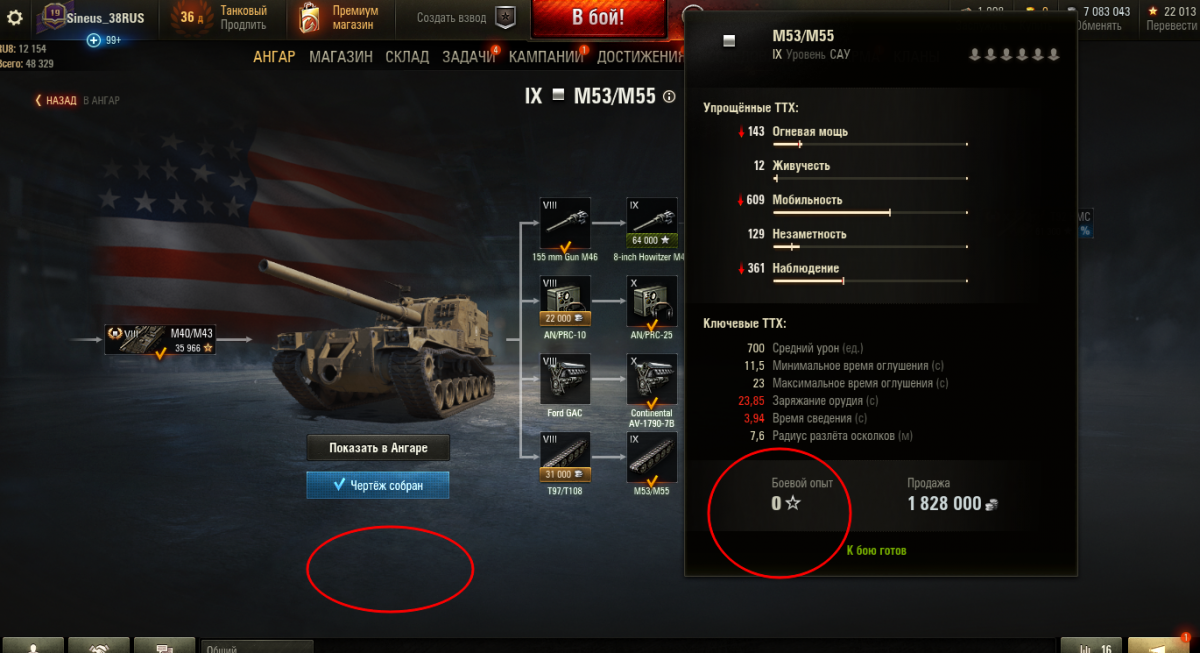Select the 155 mm Gun M46 module
Image resolution: width=1200 pixels, height=653 pixels.
click(x=565, y=223)
